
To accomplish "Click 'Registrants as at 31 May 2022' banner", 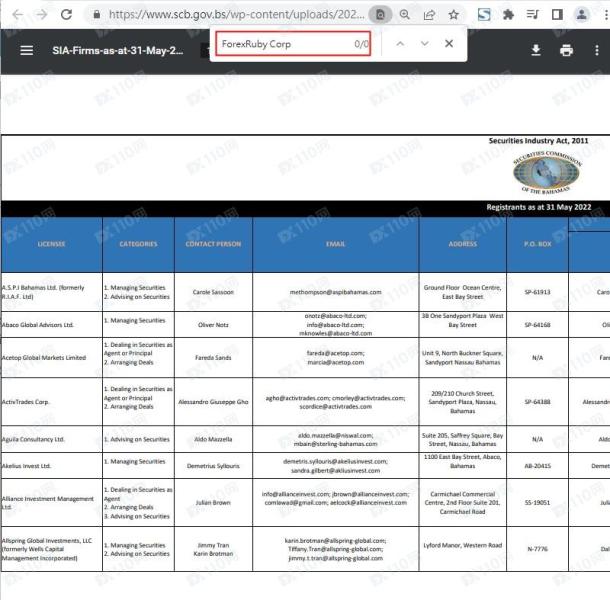I will click(539, 207).
